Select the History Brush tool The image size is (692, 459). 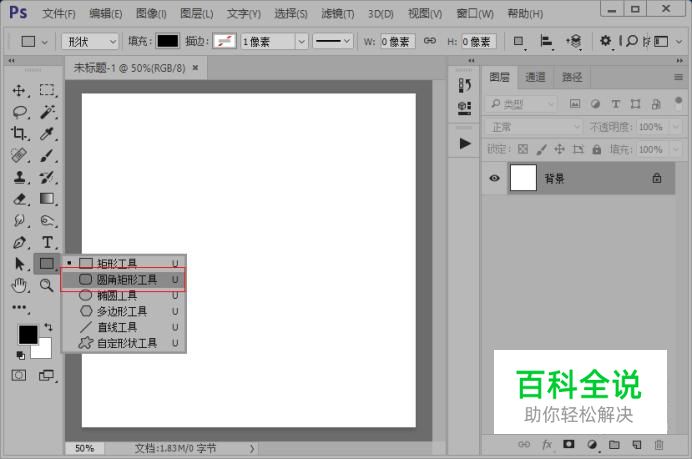point(47,177)
